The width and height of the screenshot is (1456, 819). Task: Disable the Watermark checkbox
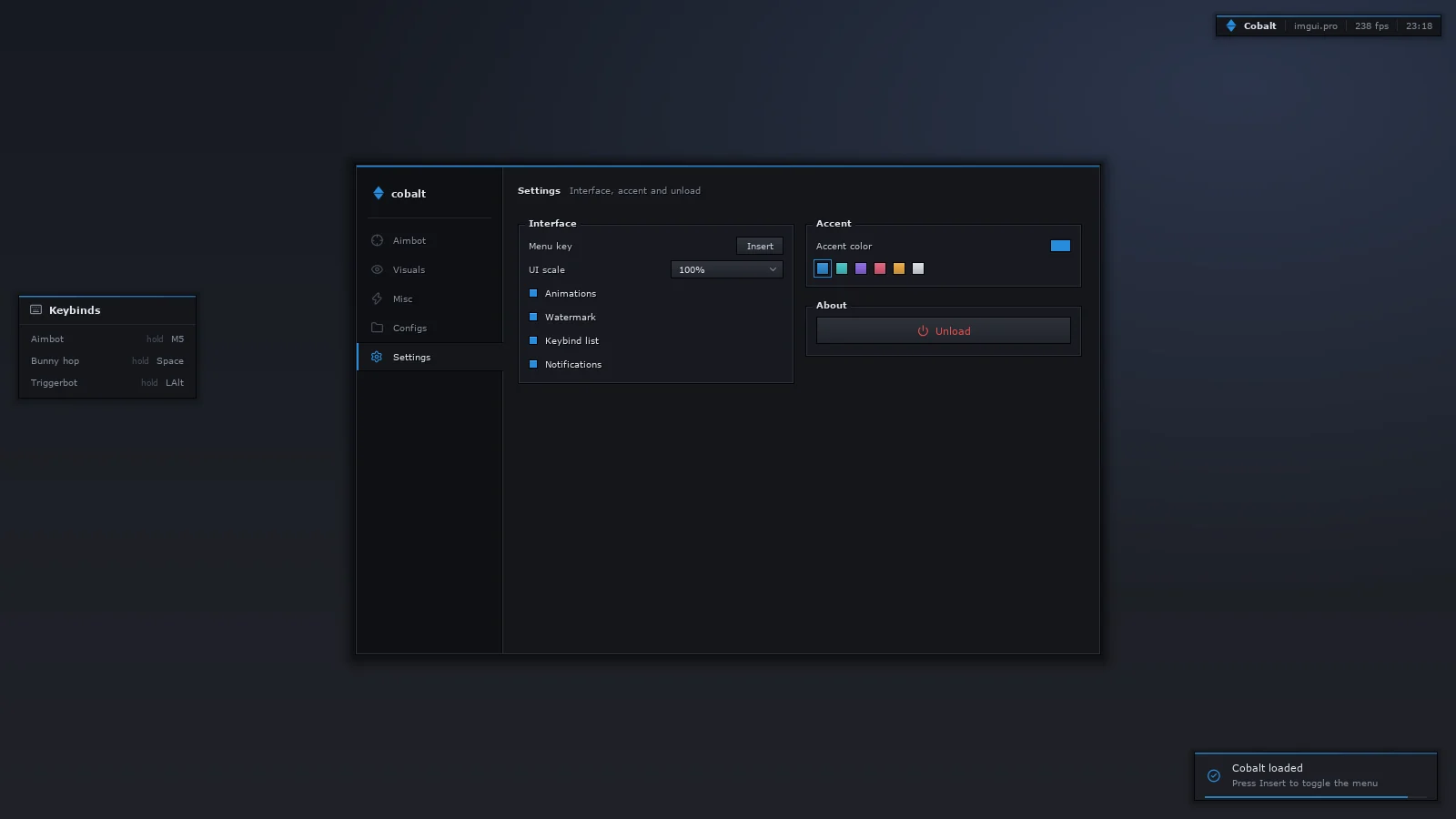point(533,317)
